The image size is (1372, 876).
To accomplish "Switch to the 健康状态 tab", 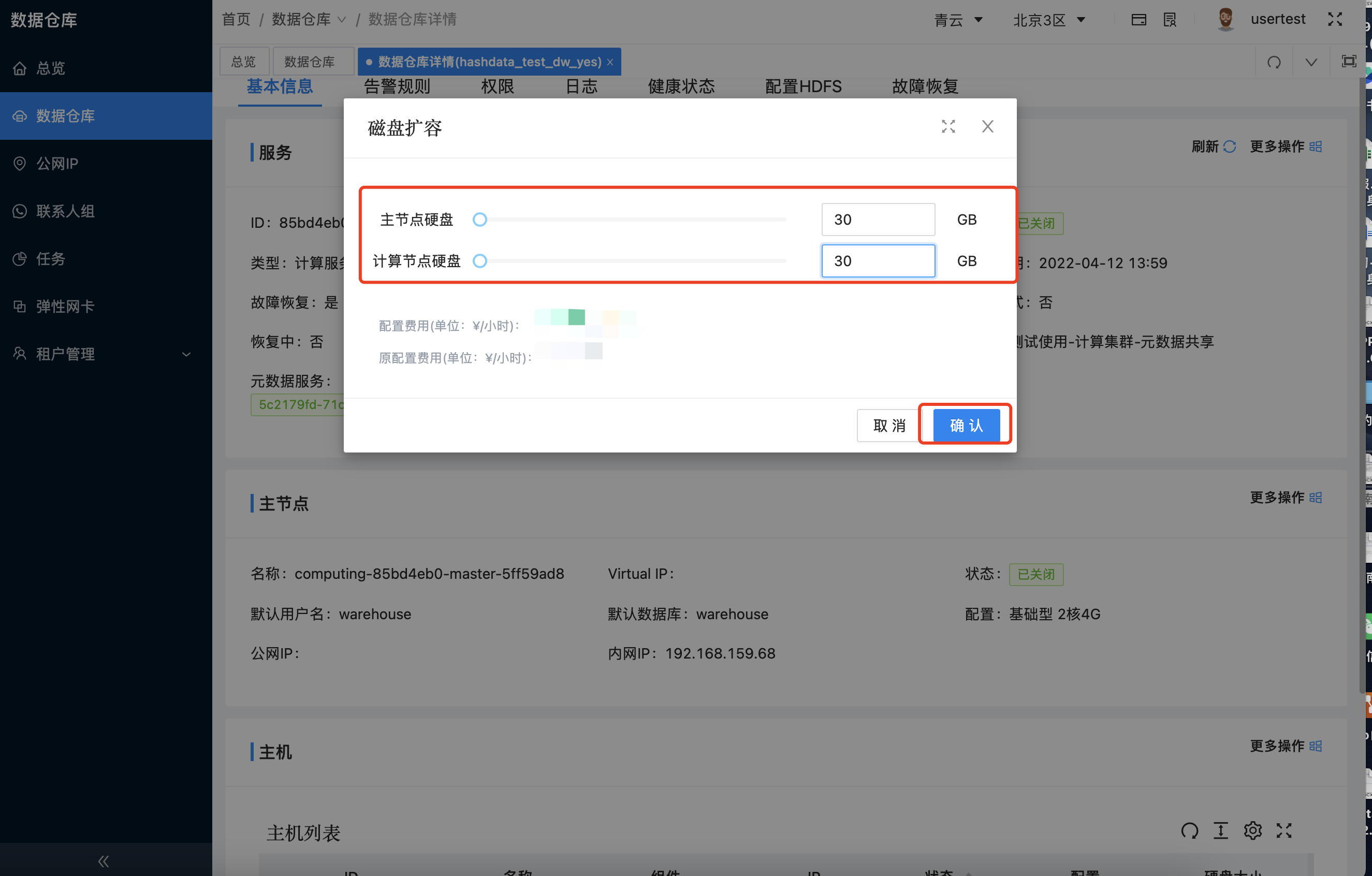I will coord(680,86).
